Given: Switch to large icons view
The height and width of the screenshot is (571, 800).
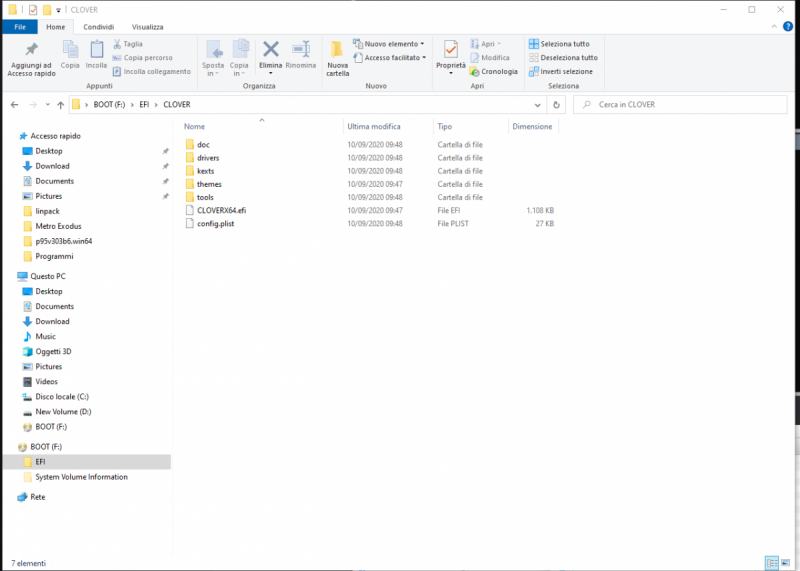Looking at the screenshot, I should (x=785, y=563).
